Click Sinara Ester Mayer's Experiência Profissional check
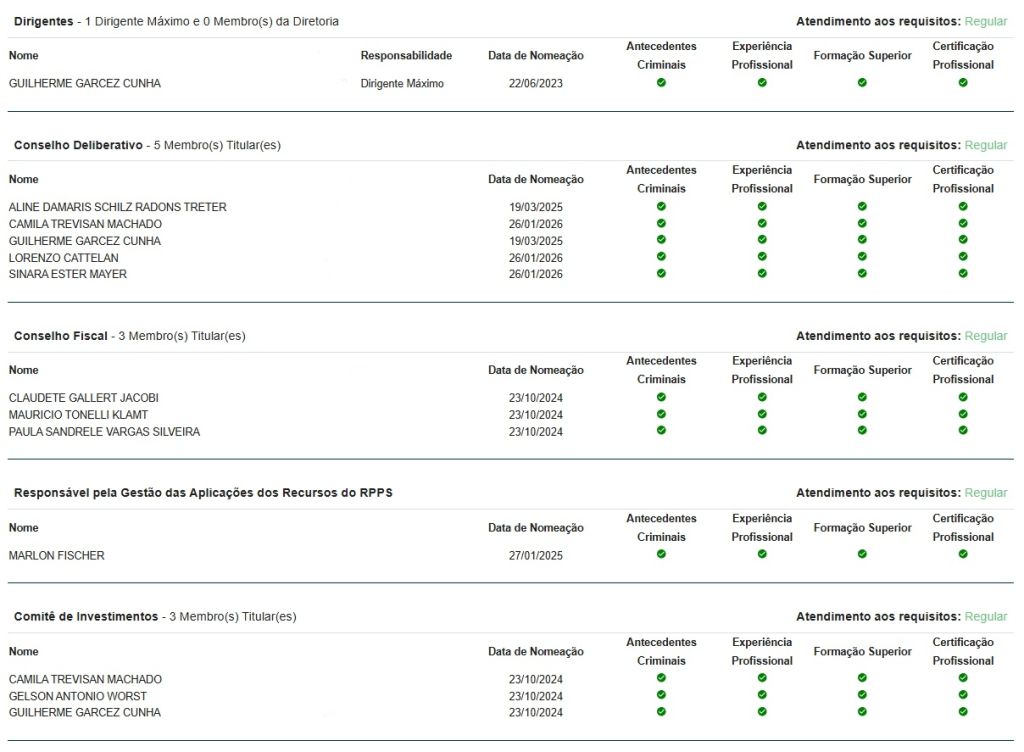Screen dimensions: 1024x752 coord(762,273)
